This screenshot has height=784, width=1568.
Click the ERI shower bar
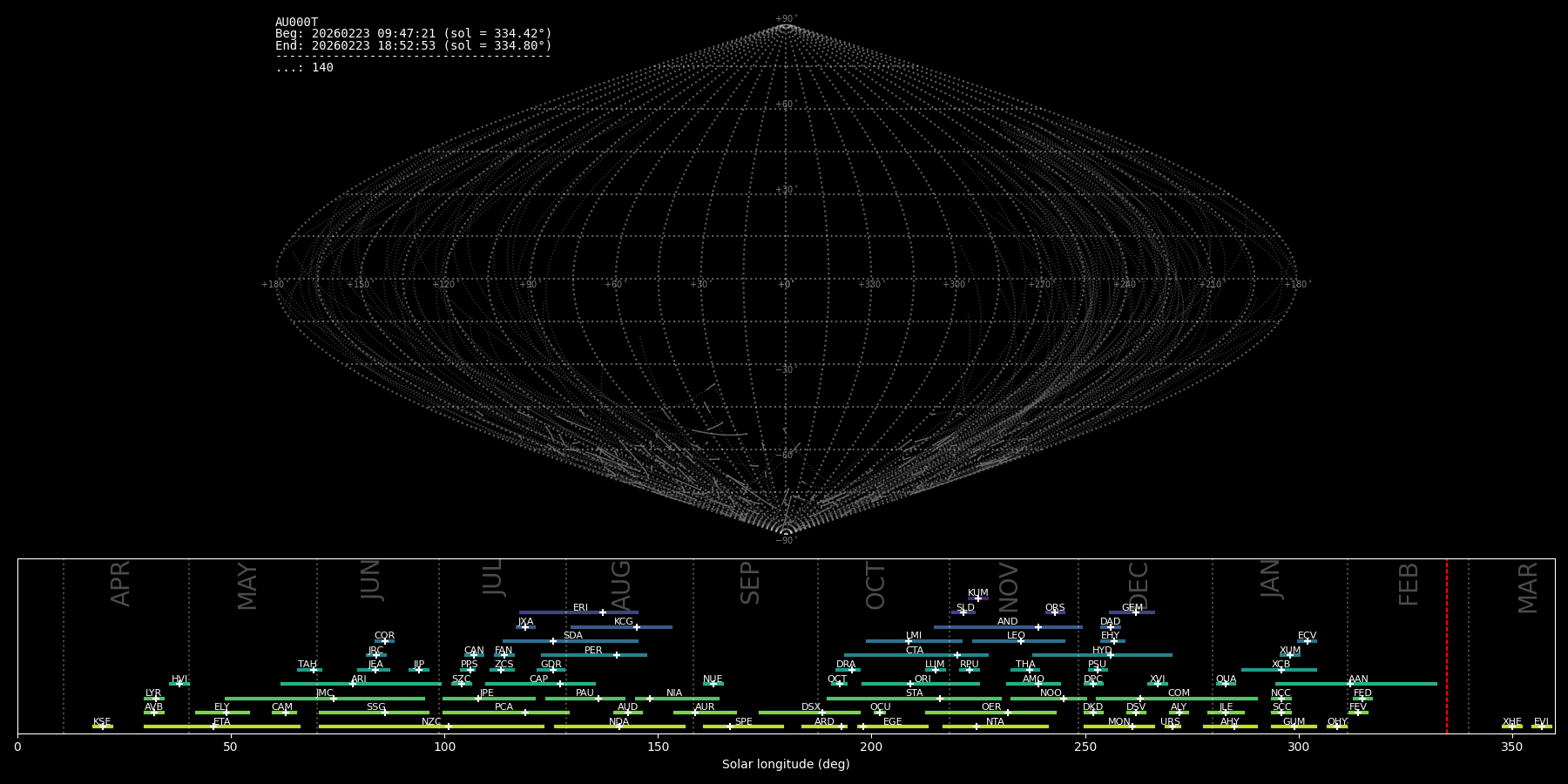578,612
